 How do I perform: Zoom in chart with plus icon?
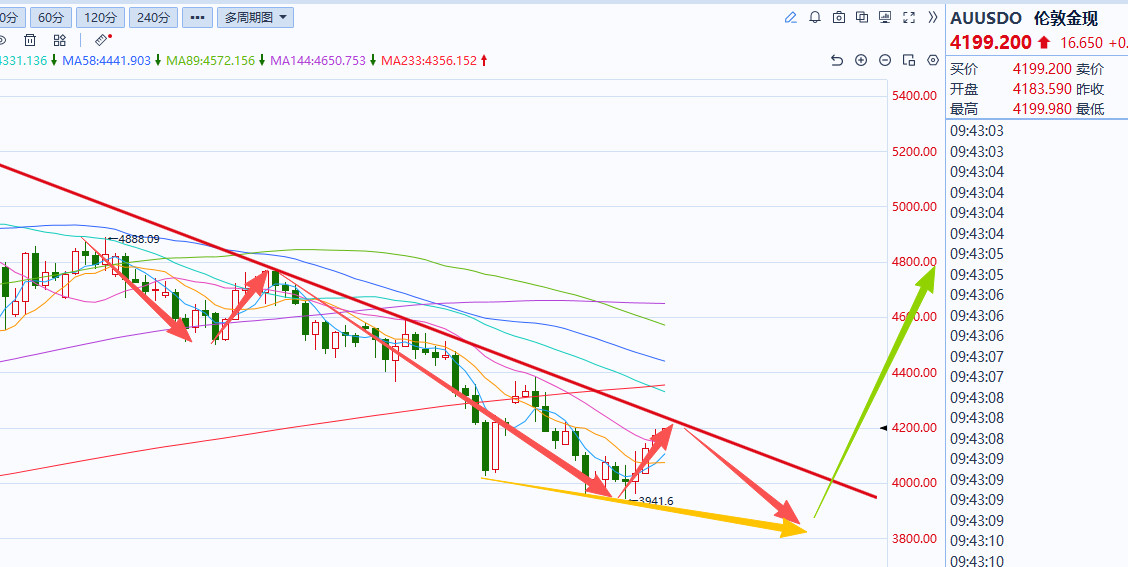click(x=861, y=60)
